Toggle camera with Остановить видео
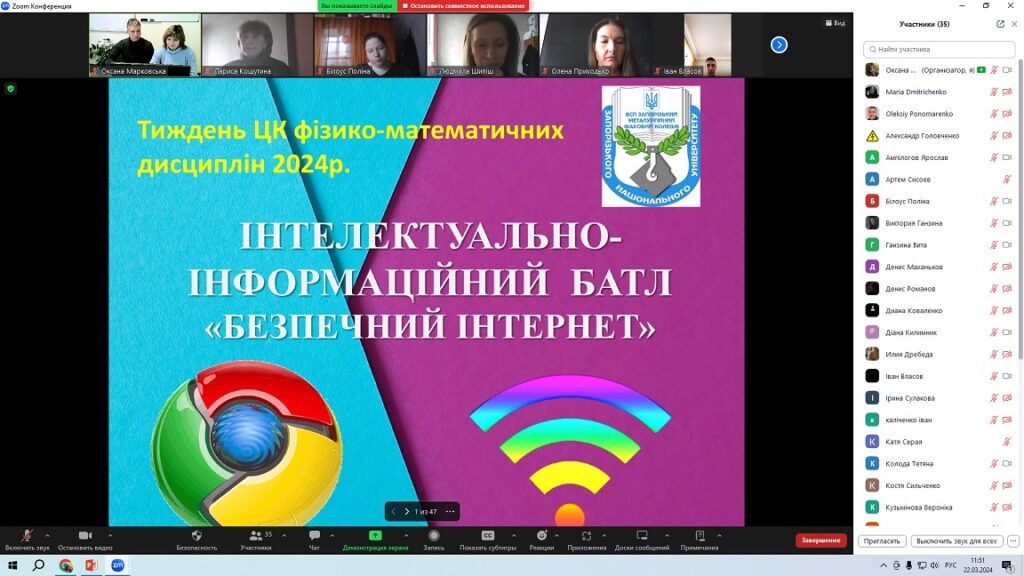This screenshot has height=576, width=1024. point(85,540)
